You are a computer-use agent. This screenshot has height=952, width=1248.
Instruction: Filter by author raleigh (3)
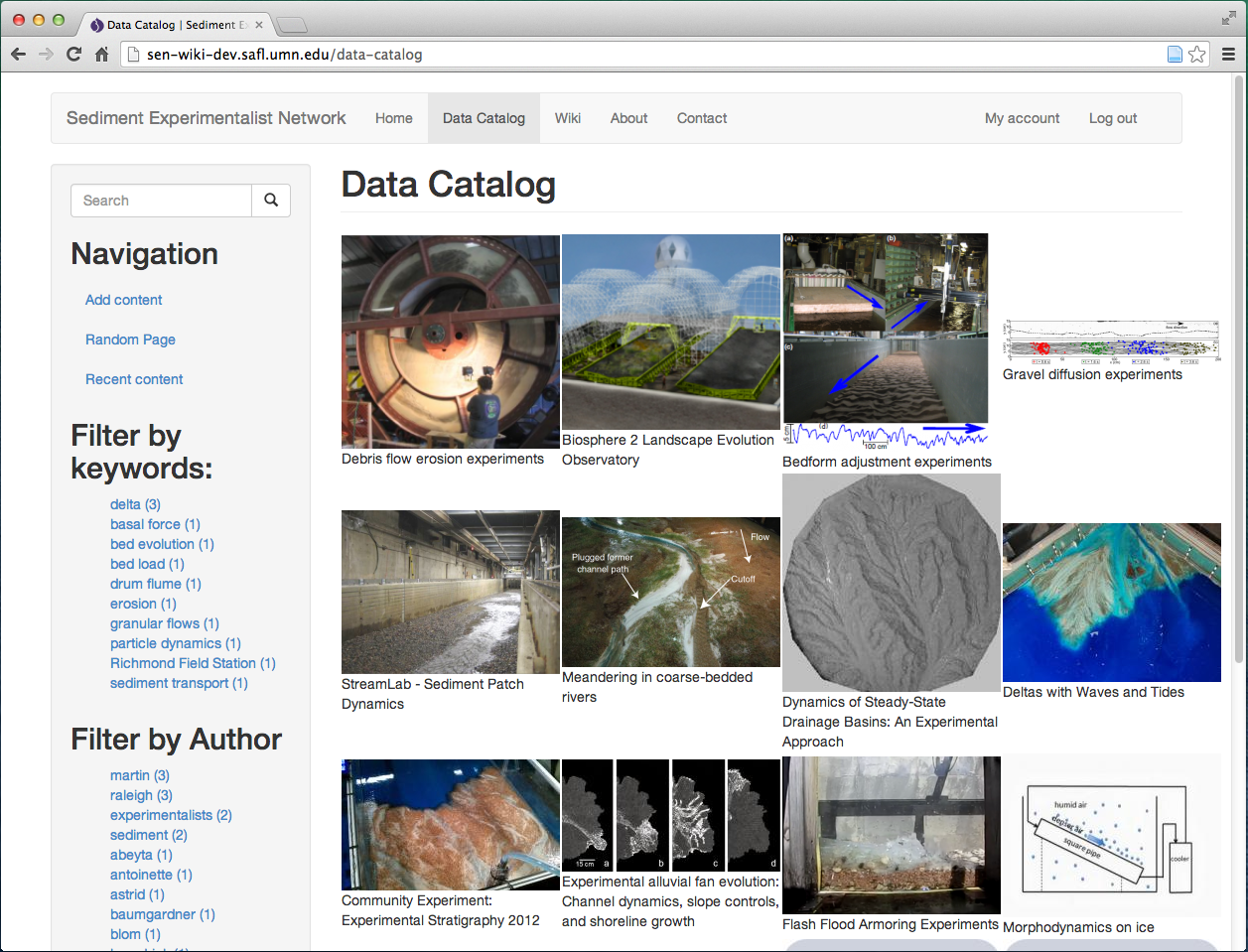[x=141, y=795]
